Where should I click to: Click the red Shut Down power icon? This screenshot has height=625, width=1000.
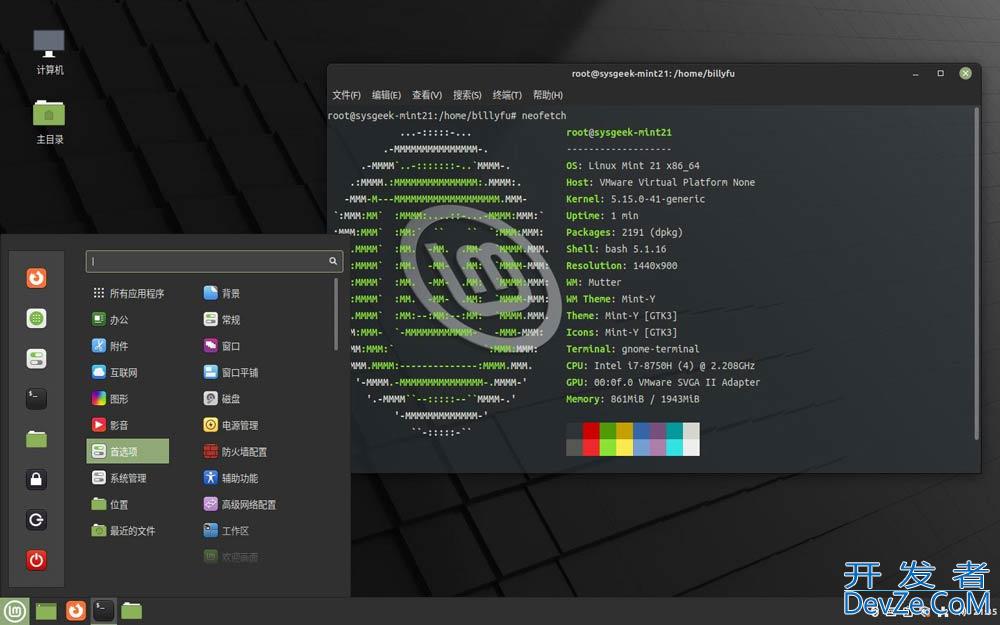coord(36,560)
